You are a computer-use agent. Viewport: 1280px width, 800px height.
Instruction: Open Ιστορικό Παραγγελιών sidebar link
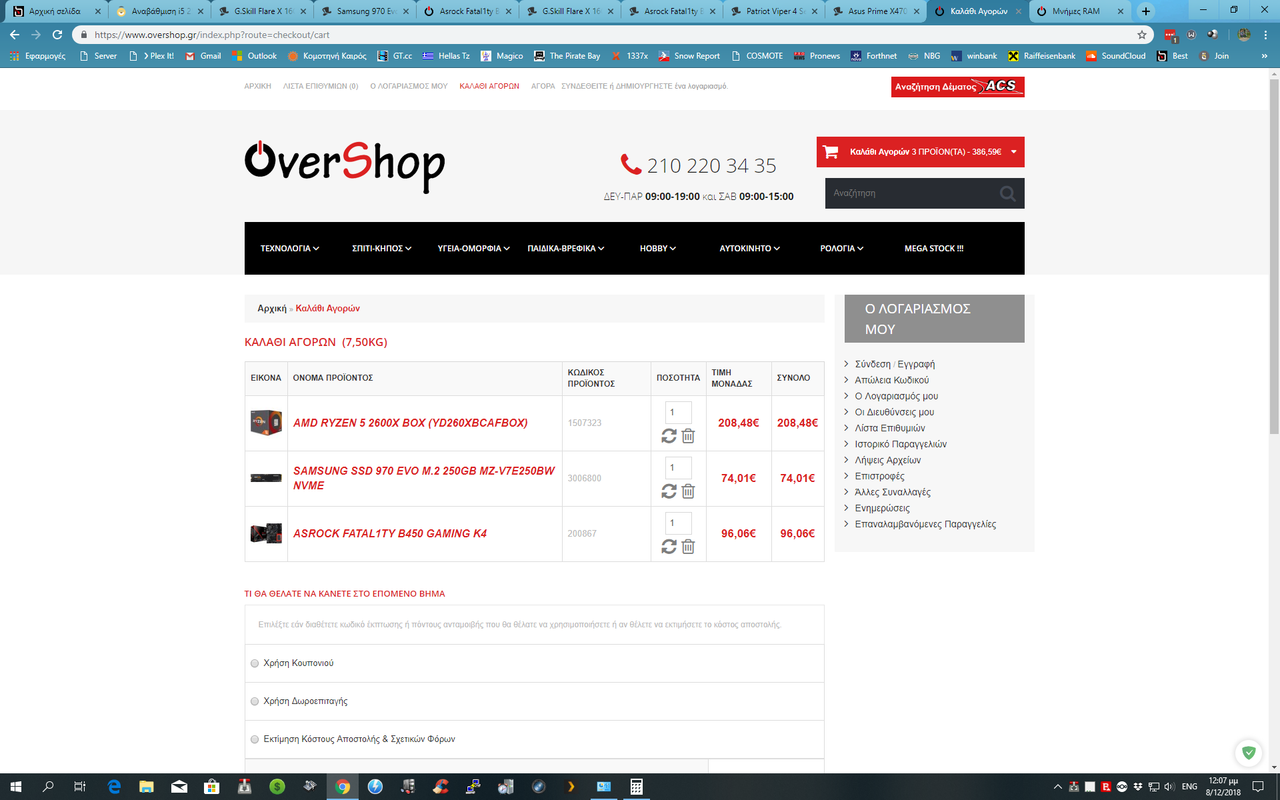[x=901, y=444]
